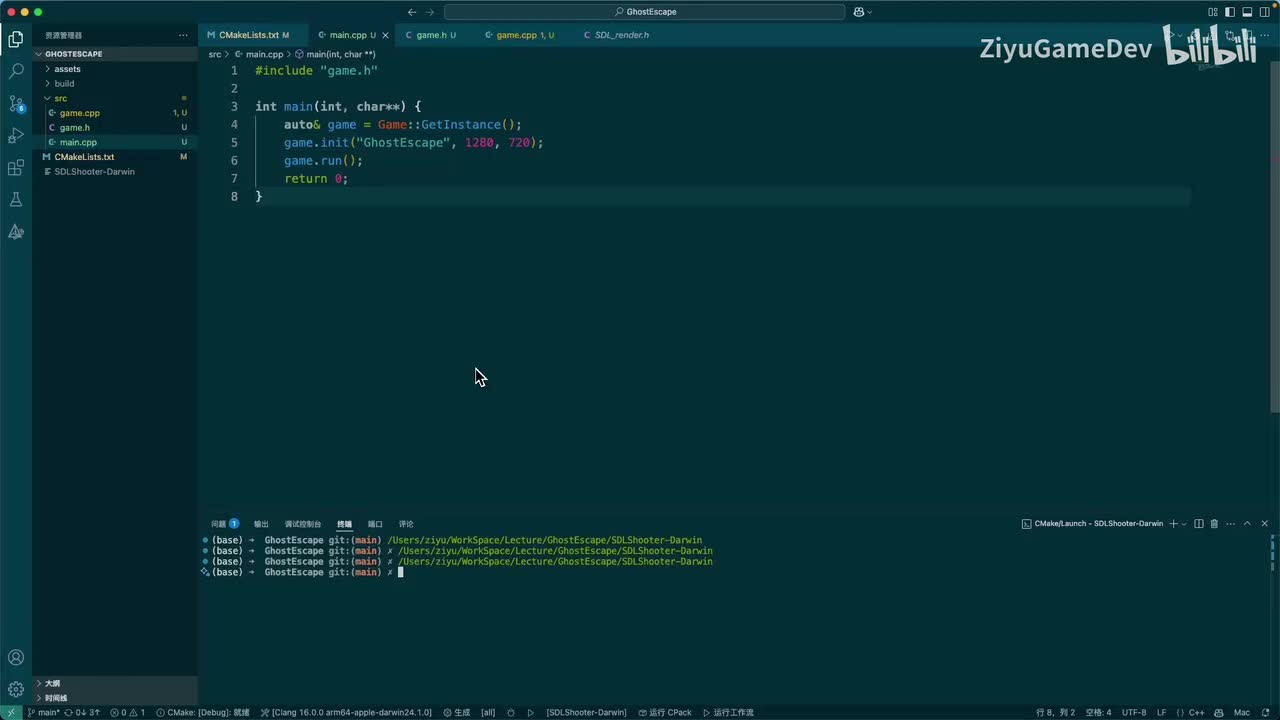The height and width of the screenshot is (720, 1280).
Task: Click the Copilot icon in the title bar
Action: pyautogui.click(x=858, y=12)
